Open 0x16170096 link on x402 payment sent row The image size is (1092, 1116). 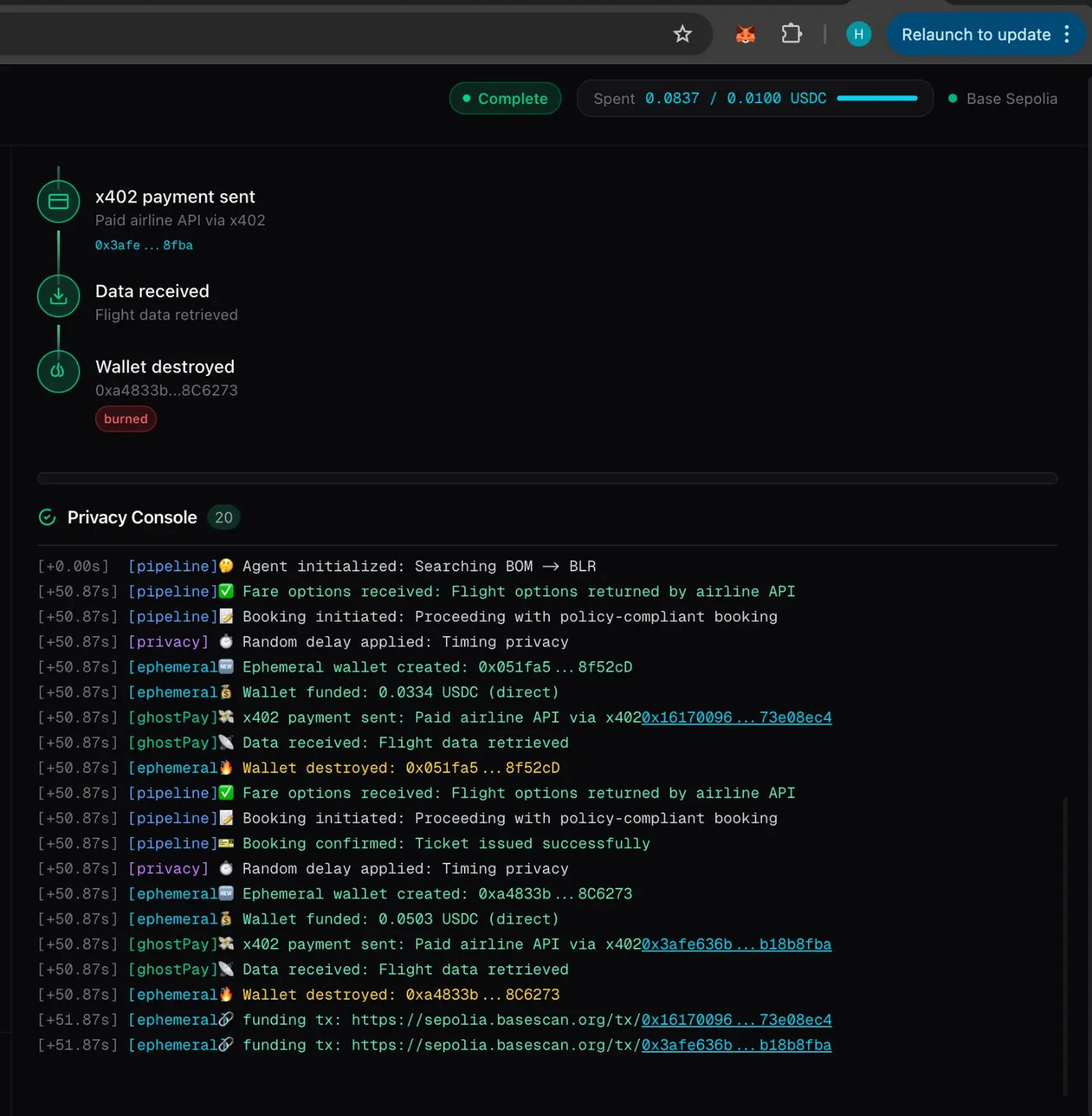736,717
